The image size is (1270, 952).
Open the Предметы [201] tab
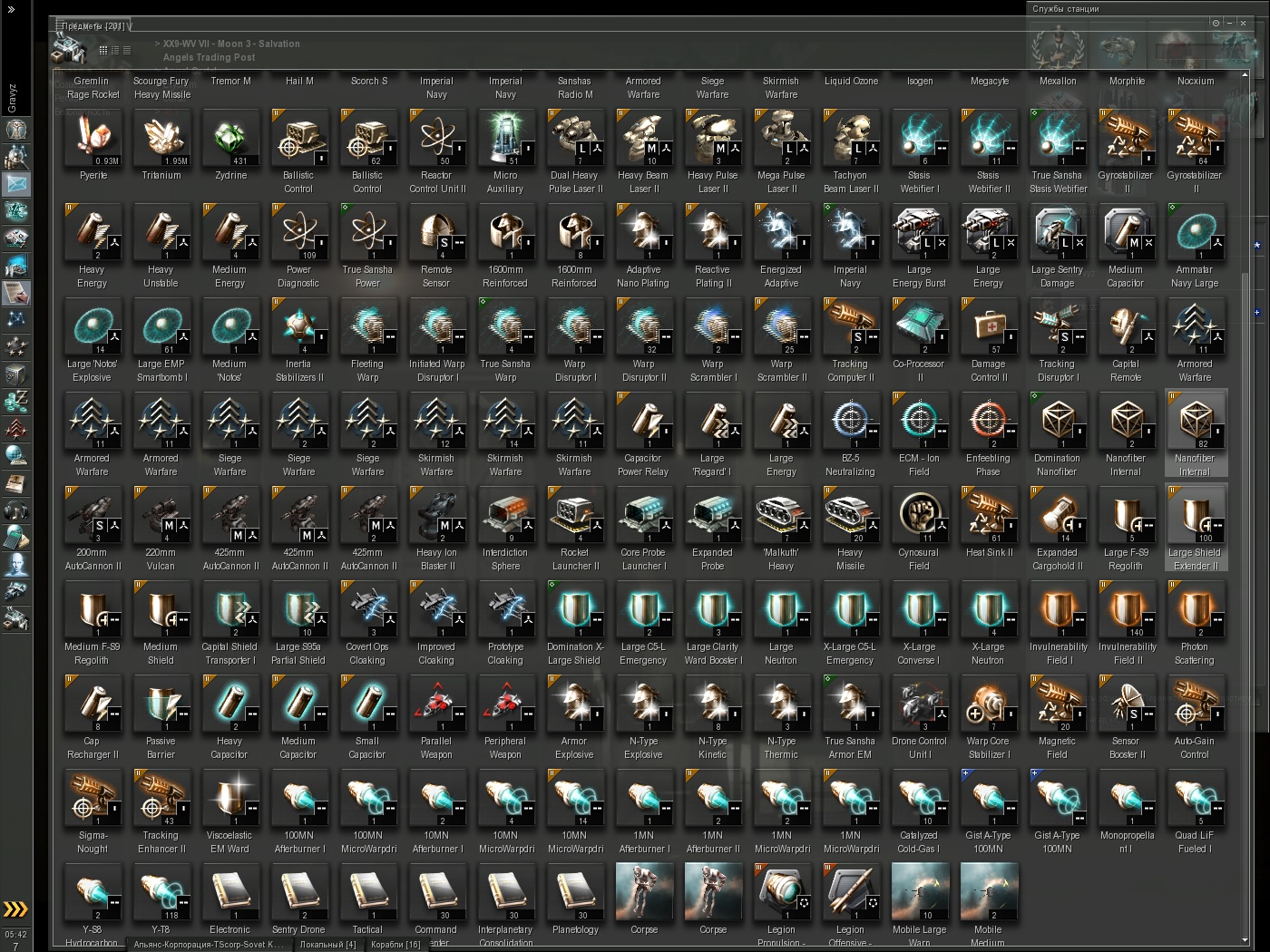[x=93, y=26]
